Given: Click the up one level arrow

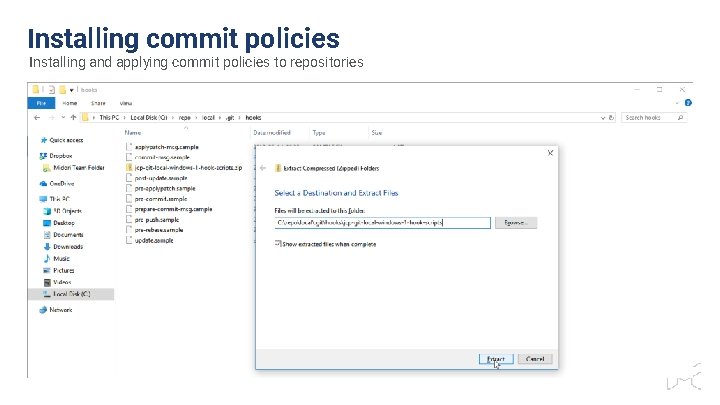Looking at the screenshot, I should [x=73, y=118].
